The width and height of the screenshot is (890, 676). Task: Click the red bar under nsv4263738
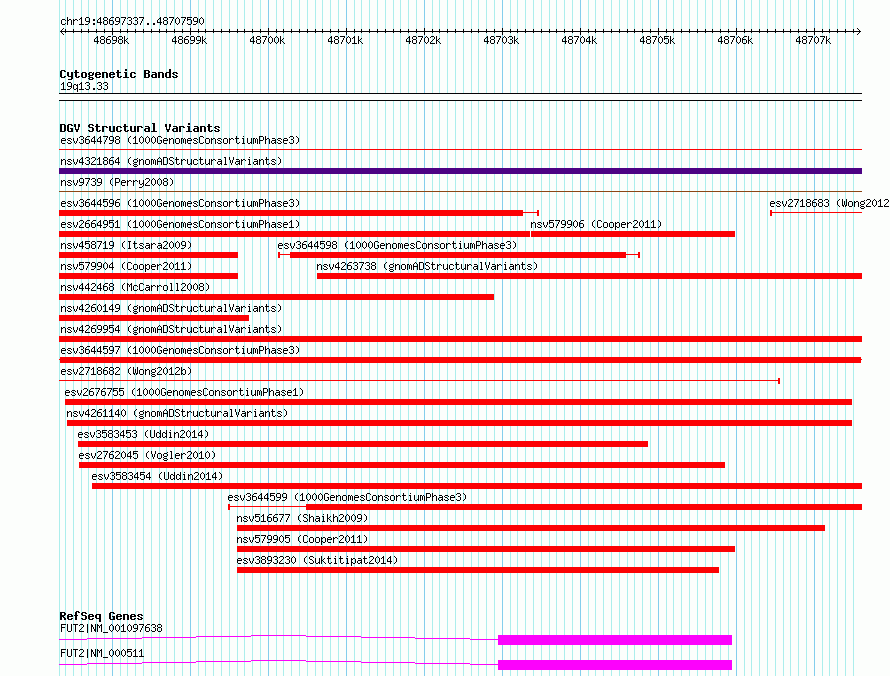[589, 276]
